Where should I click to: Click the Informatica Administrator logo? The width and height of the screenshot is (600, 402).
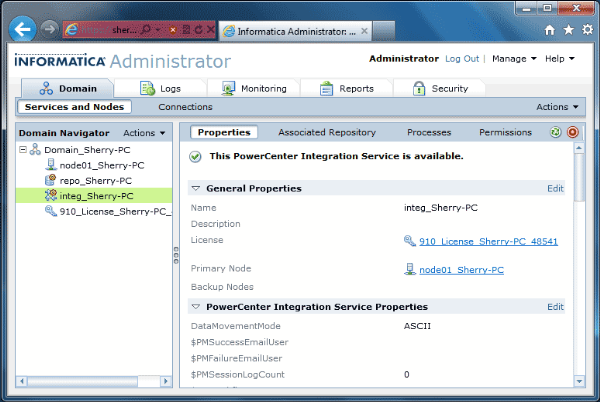click(x=122, y=61)
